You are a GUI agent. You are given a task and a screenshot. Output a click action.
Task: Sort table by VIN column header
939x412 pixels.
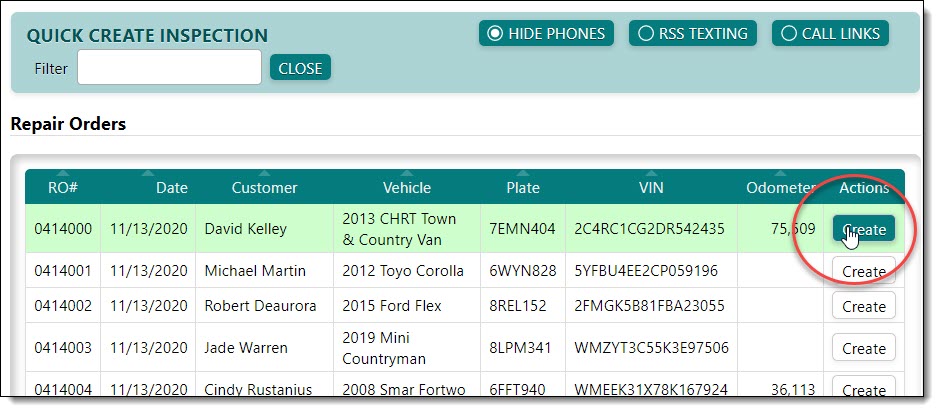651,187
